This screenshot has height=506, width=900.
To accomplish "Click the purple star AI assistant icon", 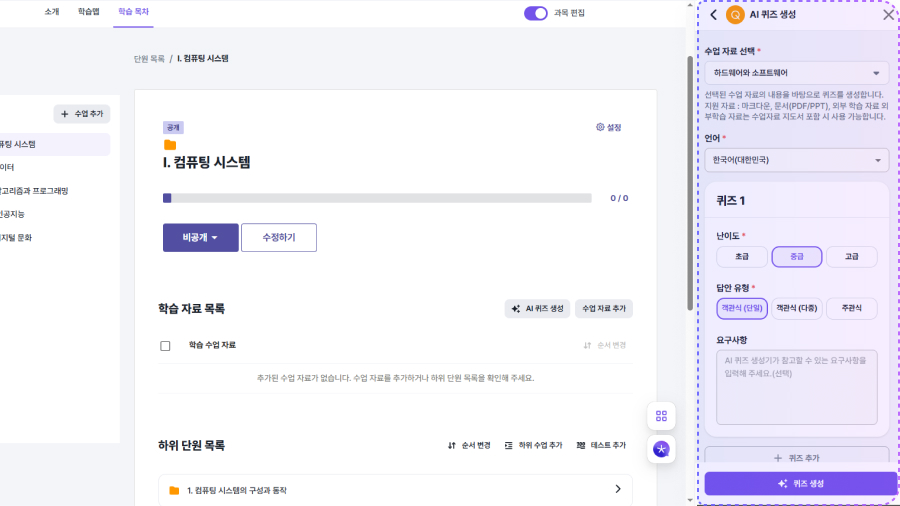I will coord(661,449).
